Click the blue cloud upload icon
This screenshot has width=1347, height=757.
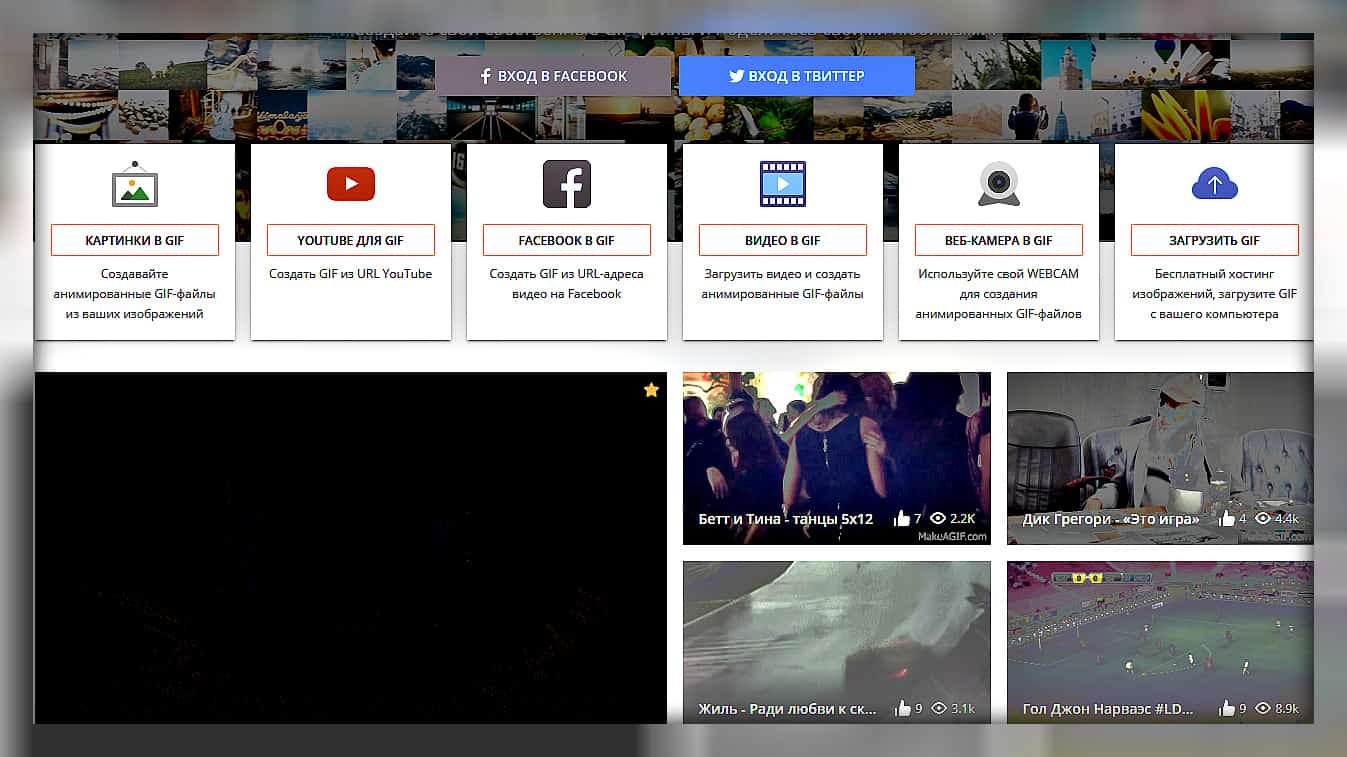click(1214, 184)
